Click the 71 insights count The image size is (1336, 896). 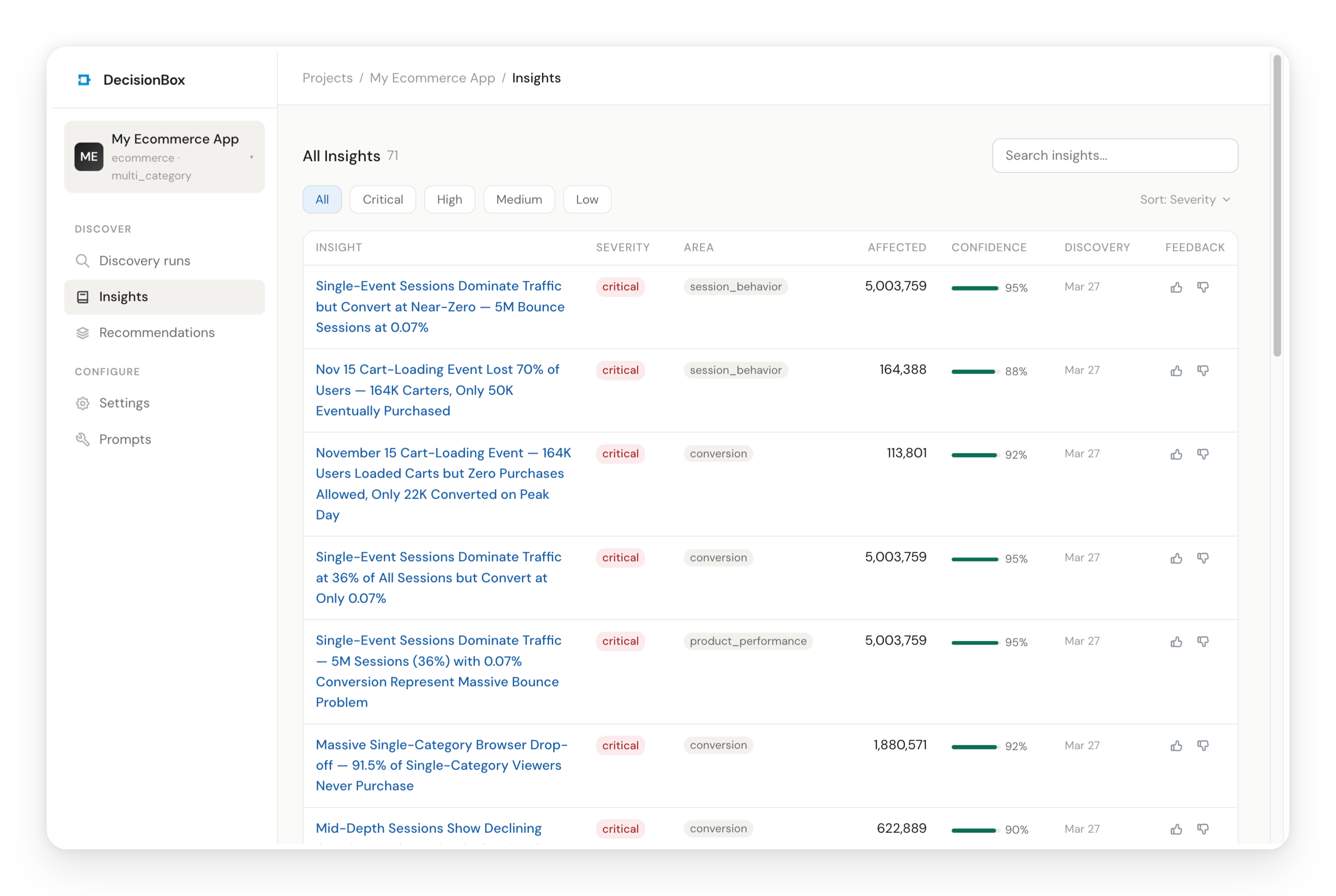(x=393, y=155)
